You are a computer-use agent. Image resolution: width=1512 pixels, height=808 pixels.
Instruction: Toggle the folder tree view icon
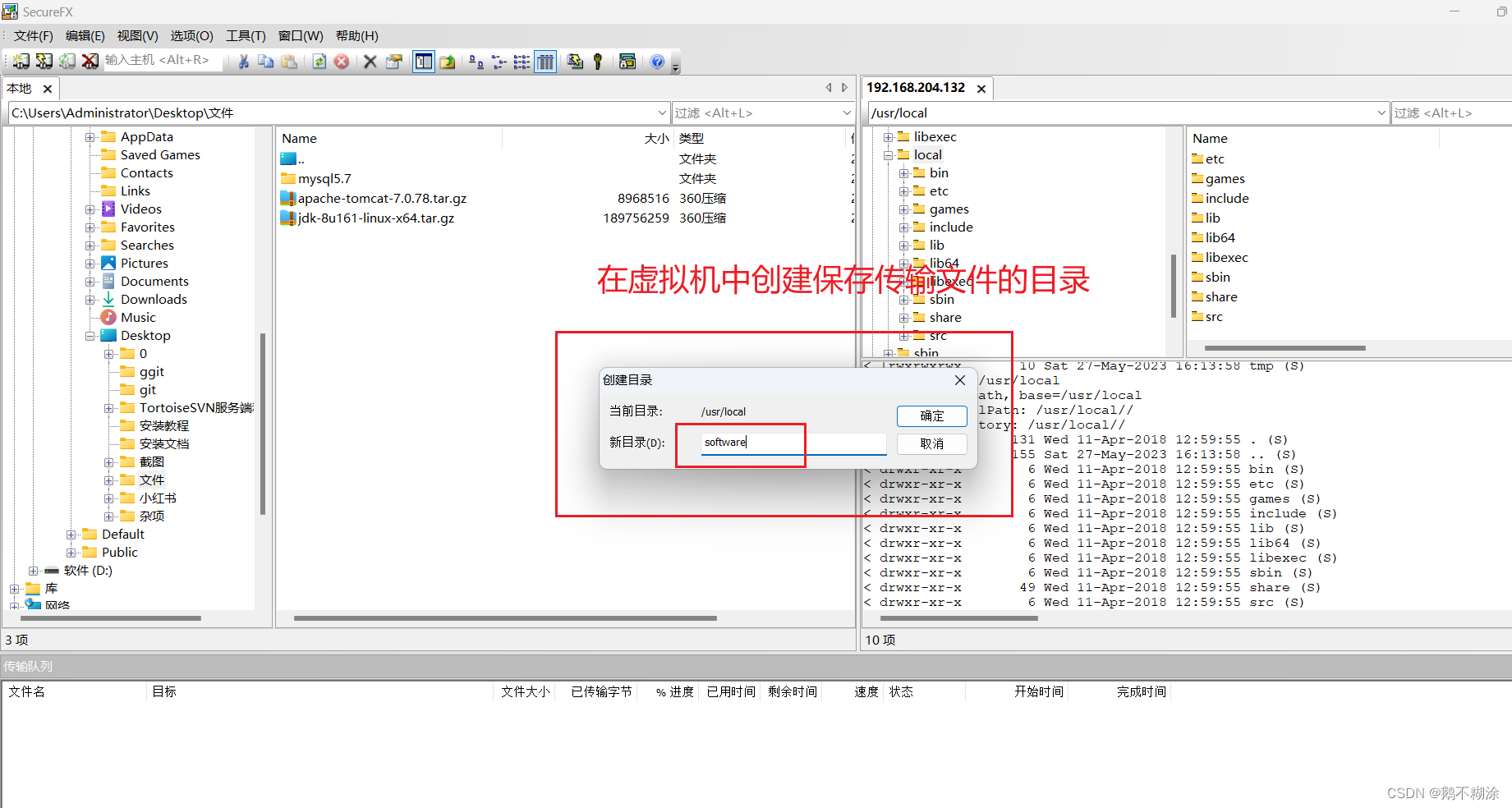coord(424,62)
